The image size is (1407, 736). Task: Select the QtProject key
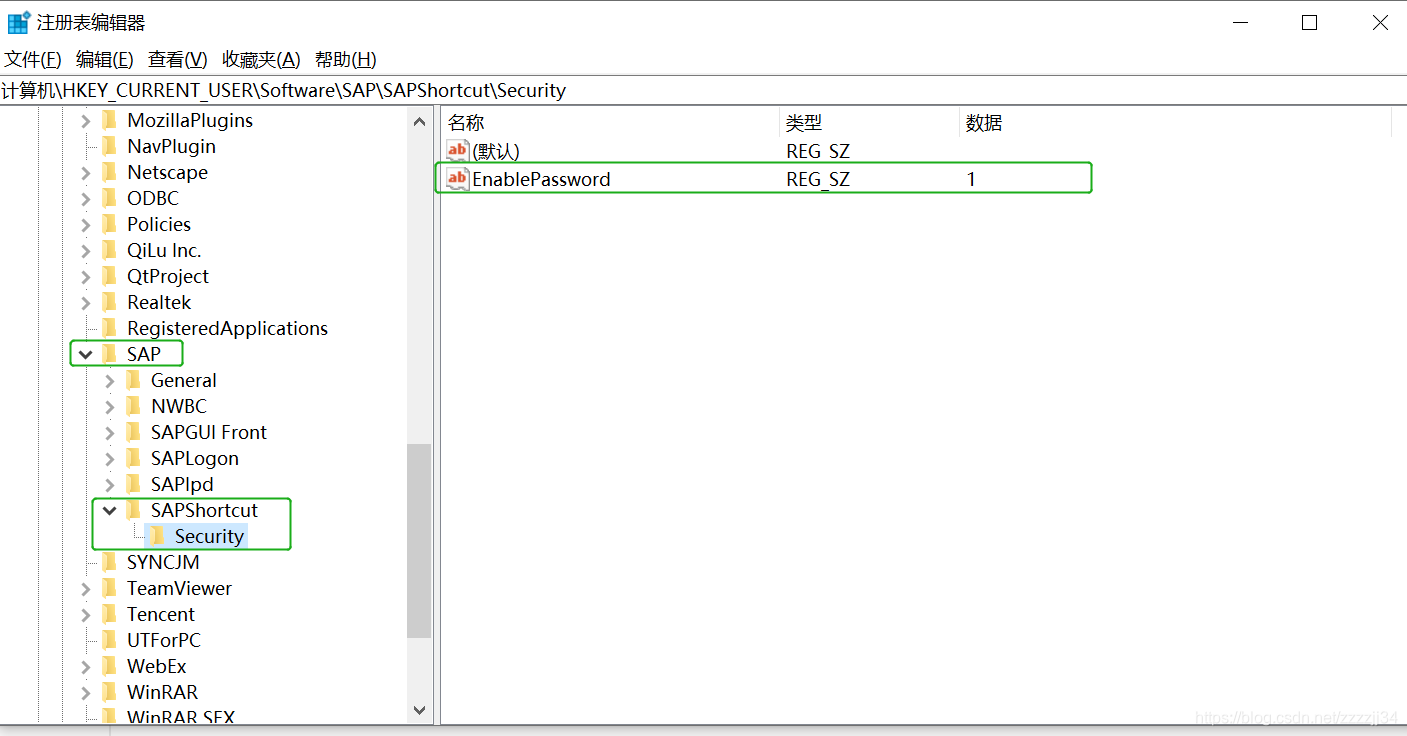(x=168, y=276)
